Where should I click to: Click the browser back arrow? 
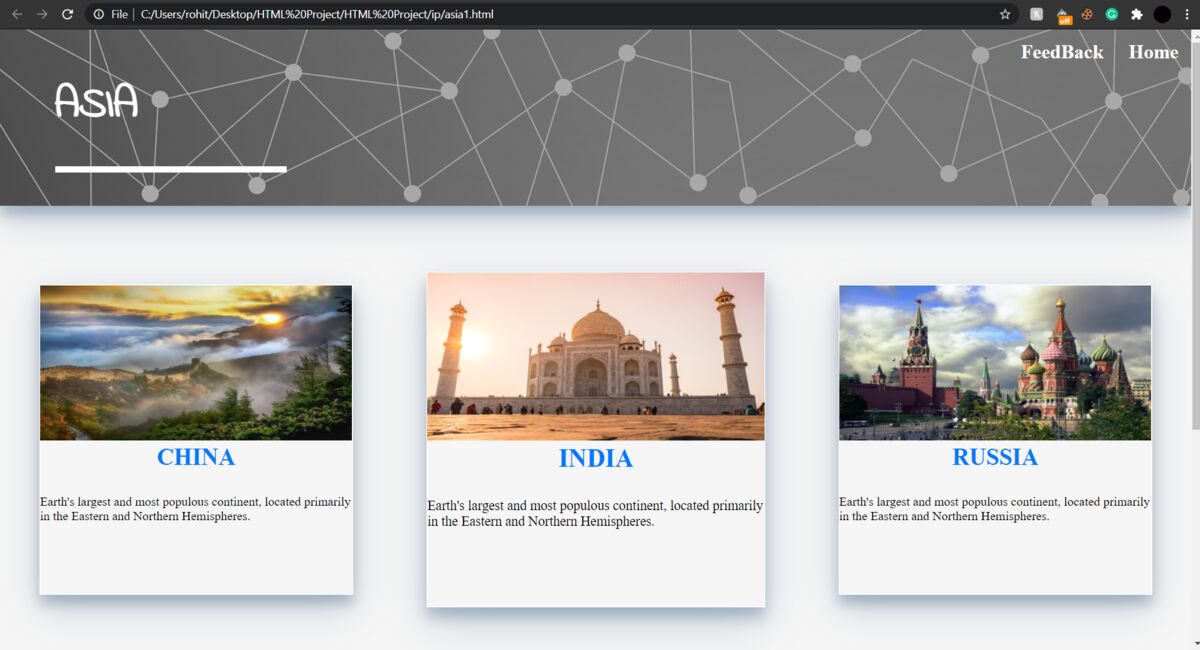click(x=17, y=14)
